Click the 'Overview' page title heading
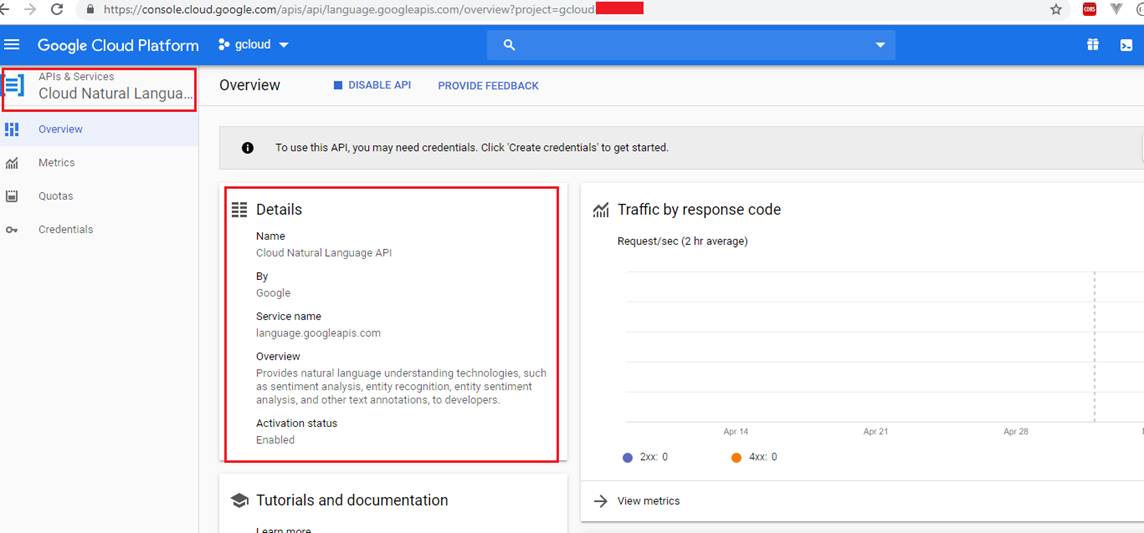Screen dimensions: 1144x533 [250, 85]
